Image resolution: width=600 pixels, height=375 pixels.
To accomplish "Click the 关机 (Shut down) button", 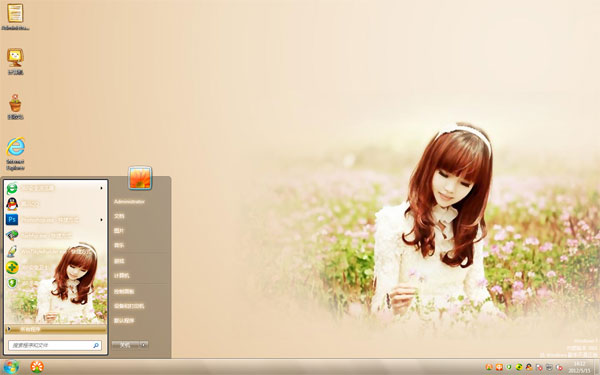I will [x=126, y=345].
